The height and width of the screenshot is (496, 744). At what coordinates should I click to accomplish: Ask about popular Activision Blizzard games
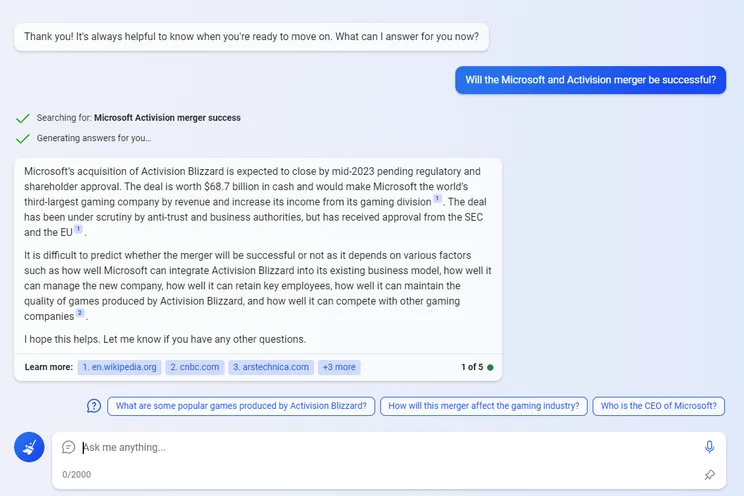(x=241, y=406)
